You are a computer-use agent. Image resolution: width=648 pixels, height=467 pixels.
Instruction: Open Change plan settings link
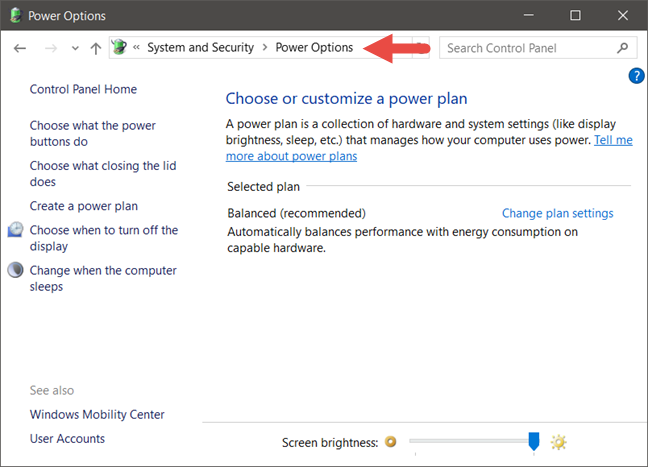(x=557, y=213)
